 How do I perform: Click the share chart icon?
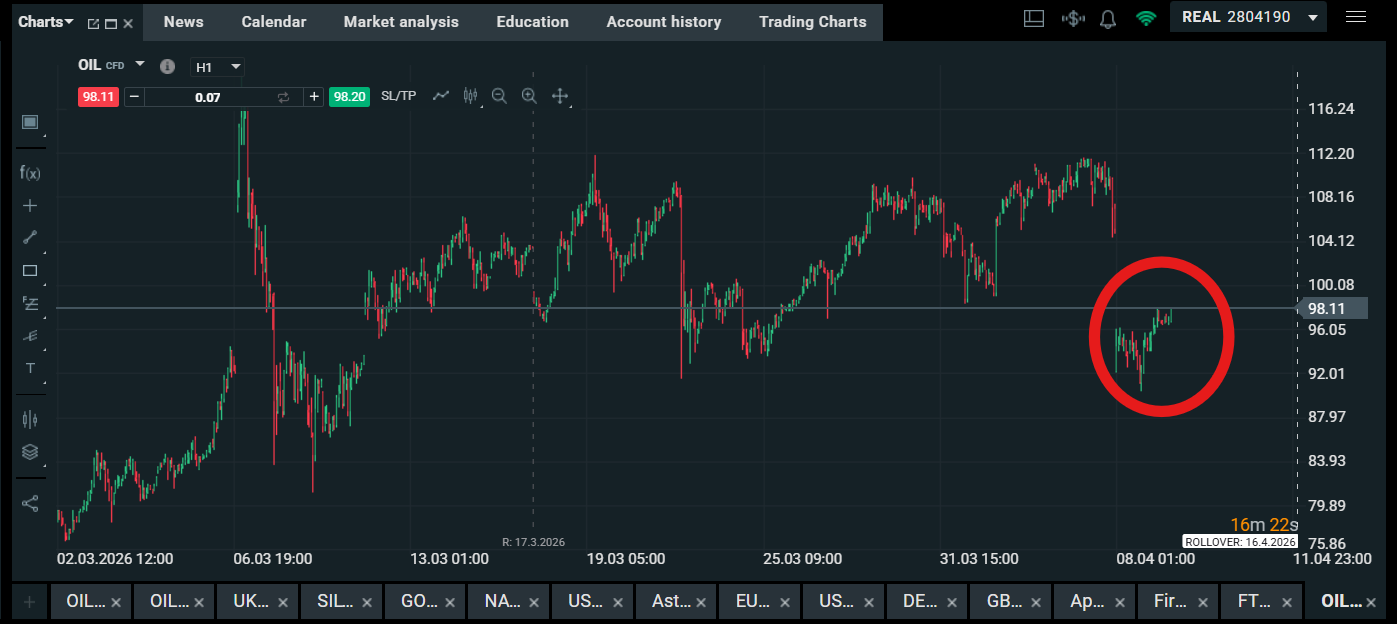pyautogui.click(x=30, y=503)
